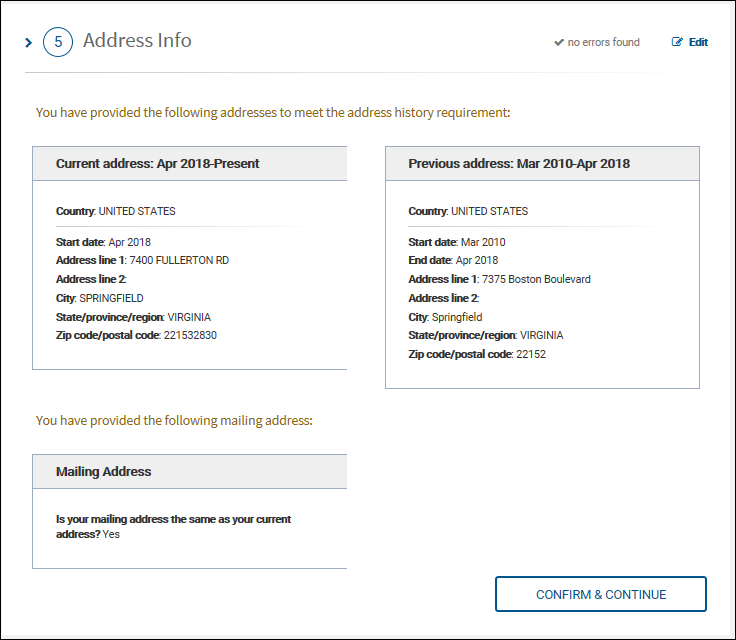The image size is (736, 640).
Task: Click the Address Info section heading
Action: 137,41
